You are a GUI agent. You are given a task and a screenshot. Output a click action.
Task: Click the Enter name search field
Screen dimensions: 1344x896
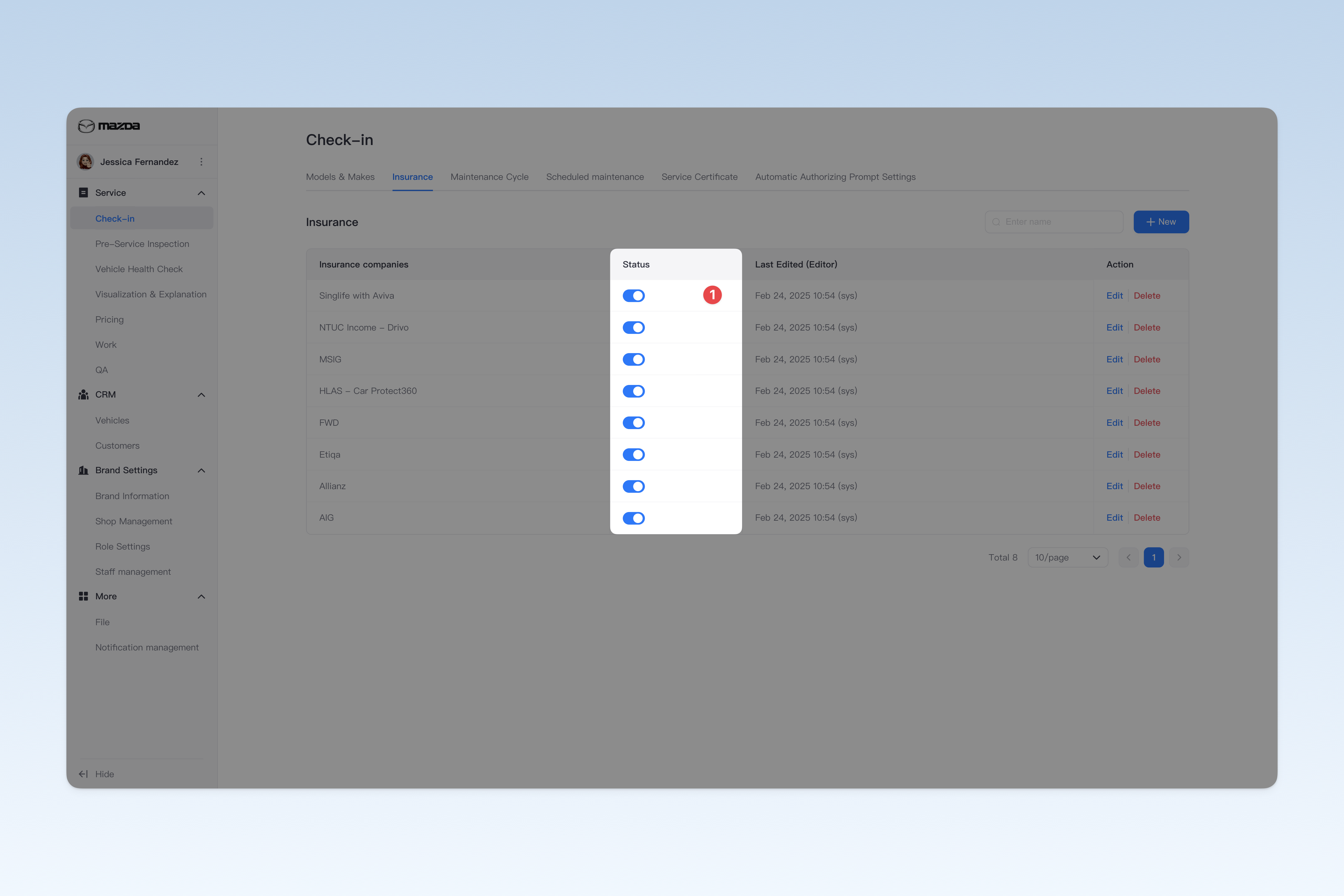click(1053, 222)
